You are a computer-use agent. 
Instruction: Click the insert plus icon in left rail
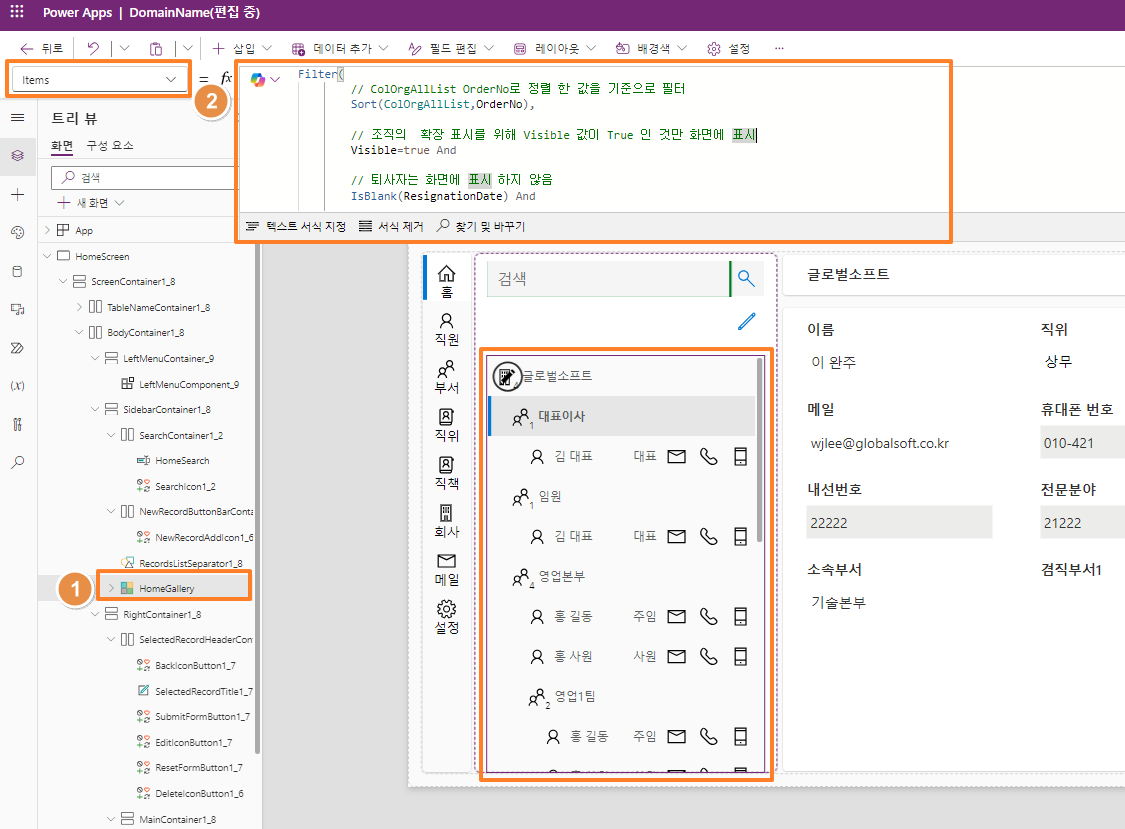(x=18, y=195)
